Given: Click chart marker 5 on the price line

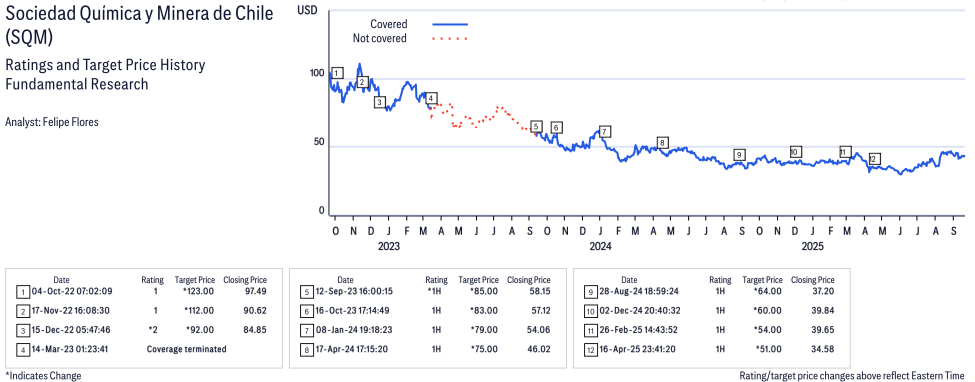Looking at the screenshot, I should pos(537,126).
